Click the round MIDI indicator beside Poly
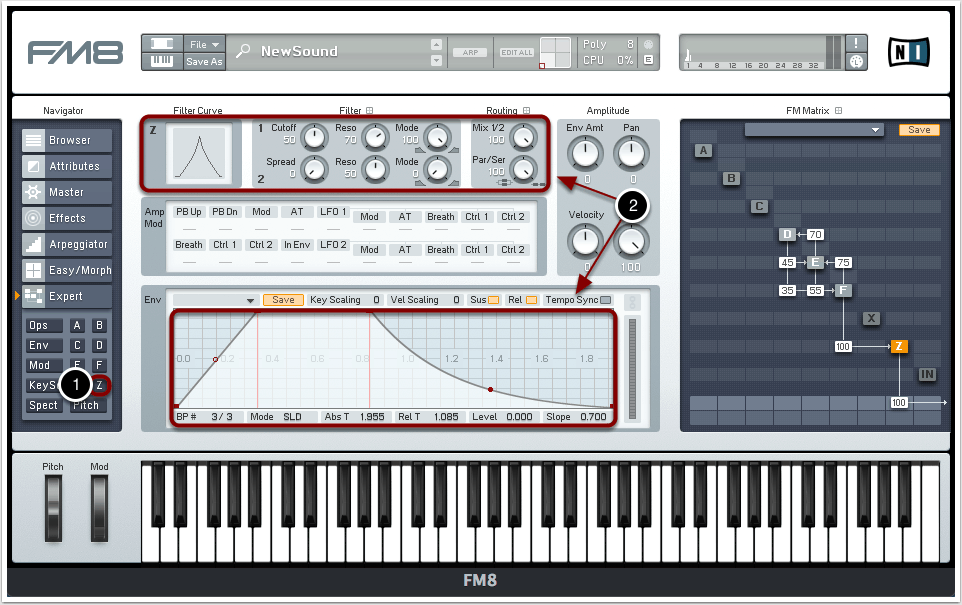 [648, 44]
